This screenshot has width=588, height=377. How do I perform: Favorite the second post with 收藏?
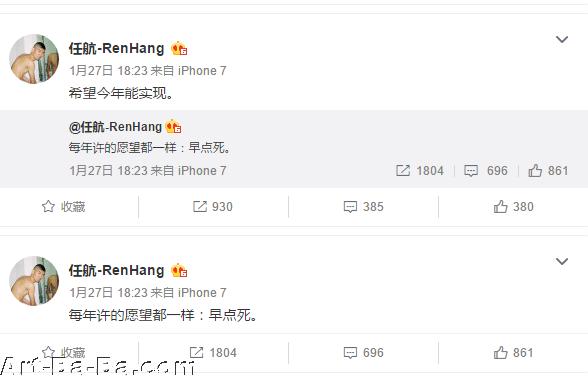pyautogui.click(x=63, y=353)
